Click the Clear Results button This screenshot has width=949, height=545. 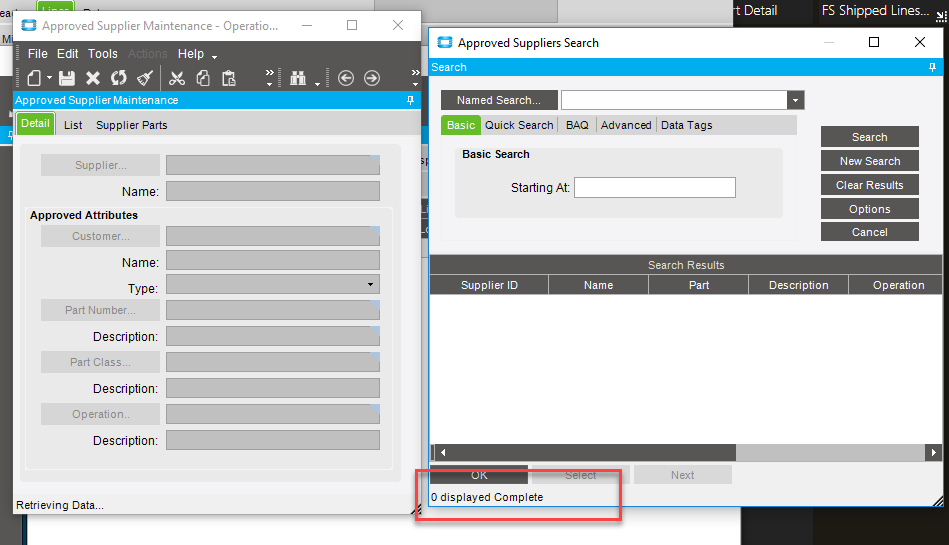(870, 185)
